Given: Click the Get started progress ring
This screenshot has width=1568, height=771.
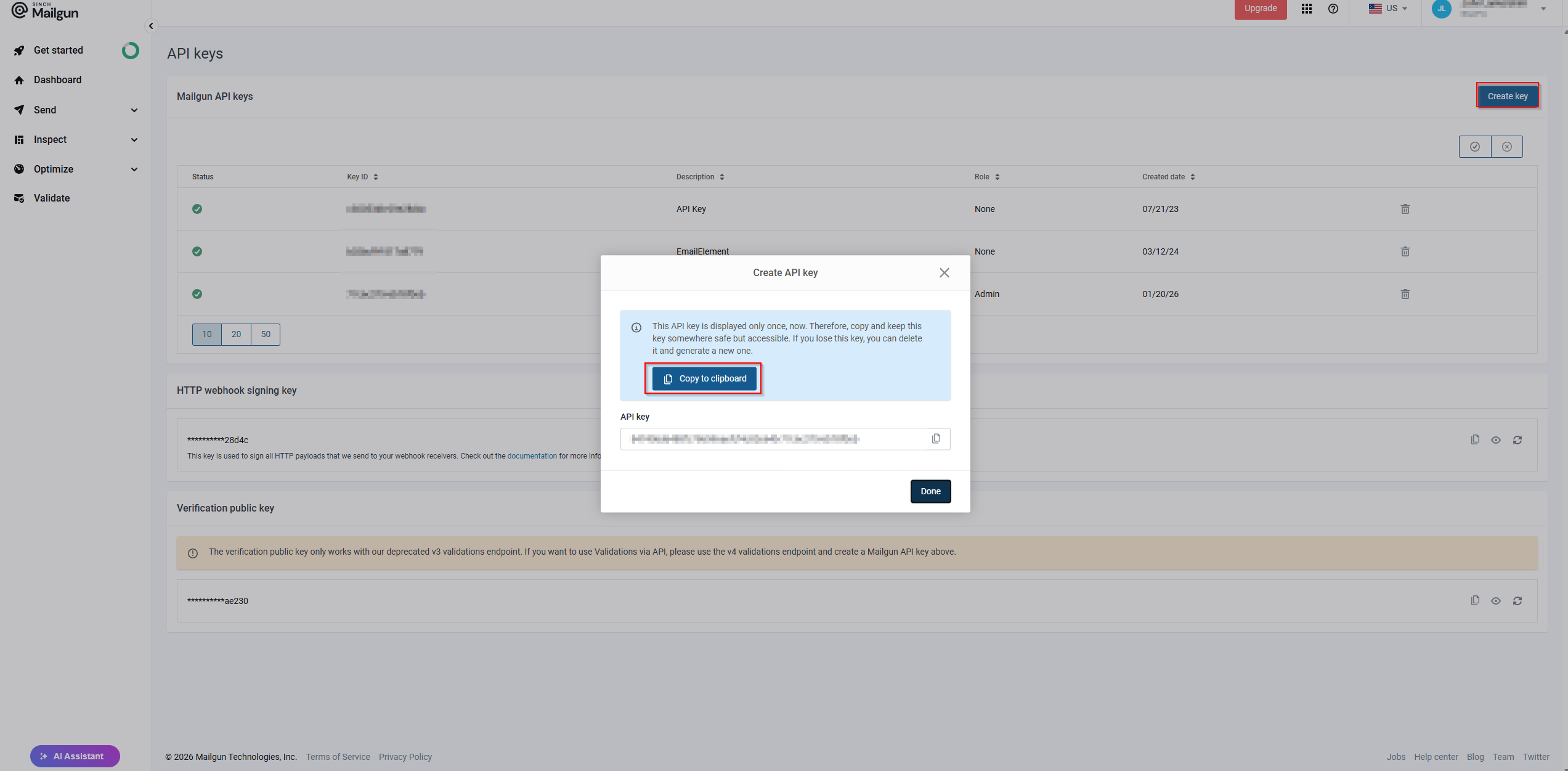Looking at the screenshot, I should click(x=130, y=50).
